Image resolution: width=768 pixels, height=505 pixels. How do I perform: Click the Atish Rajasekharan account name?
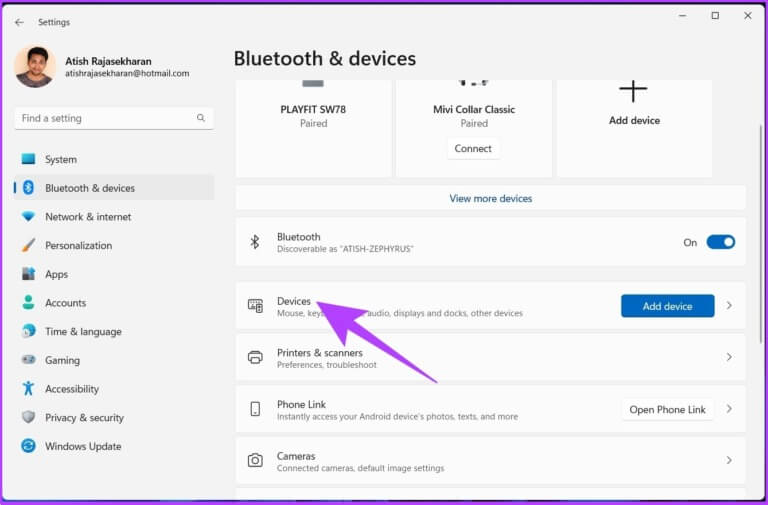click(x=108, y=61)
